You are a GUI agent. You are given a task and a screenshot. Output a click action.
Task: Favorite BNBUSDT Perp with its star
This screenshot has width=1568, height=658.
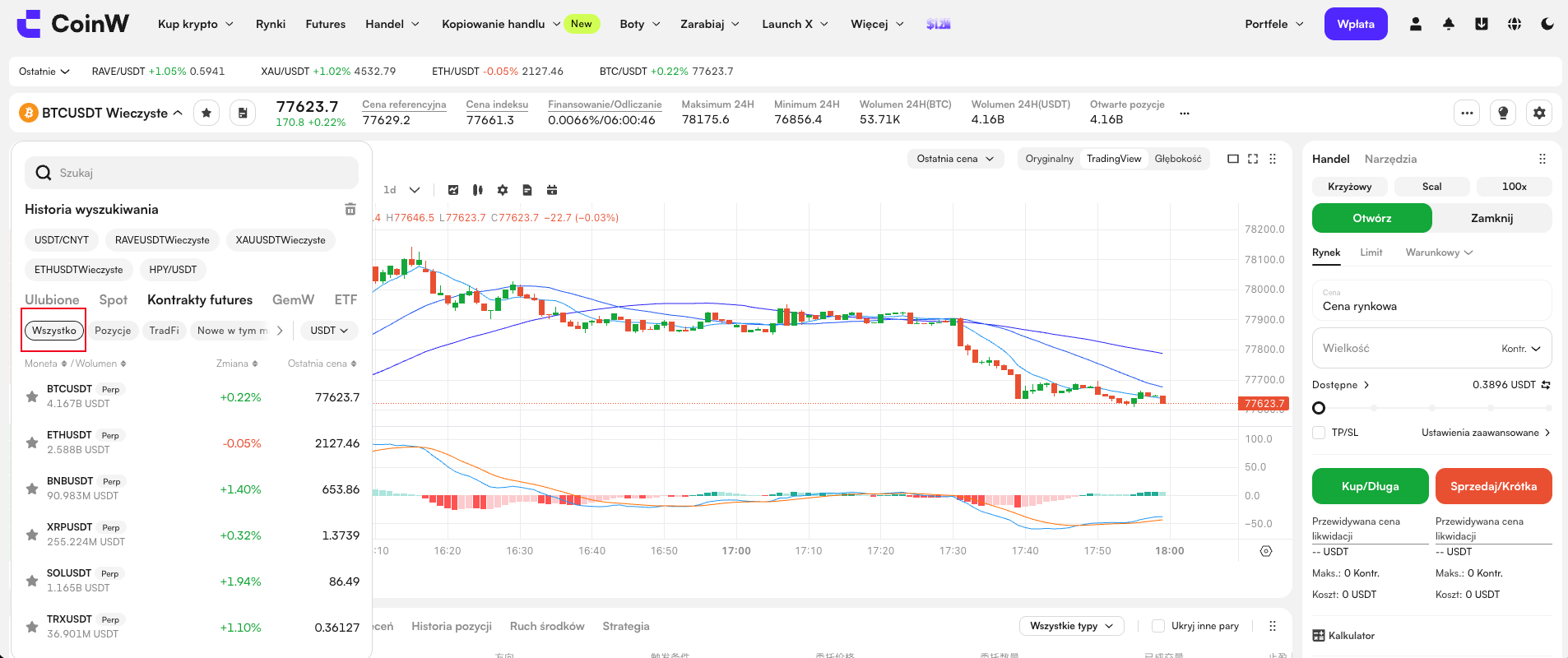point(32,489)
